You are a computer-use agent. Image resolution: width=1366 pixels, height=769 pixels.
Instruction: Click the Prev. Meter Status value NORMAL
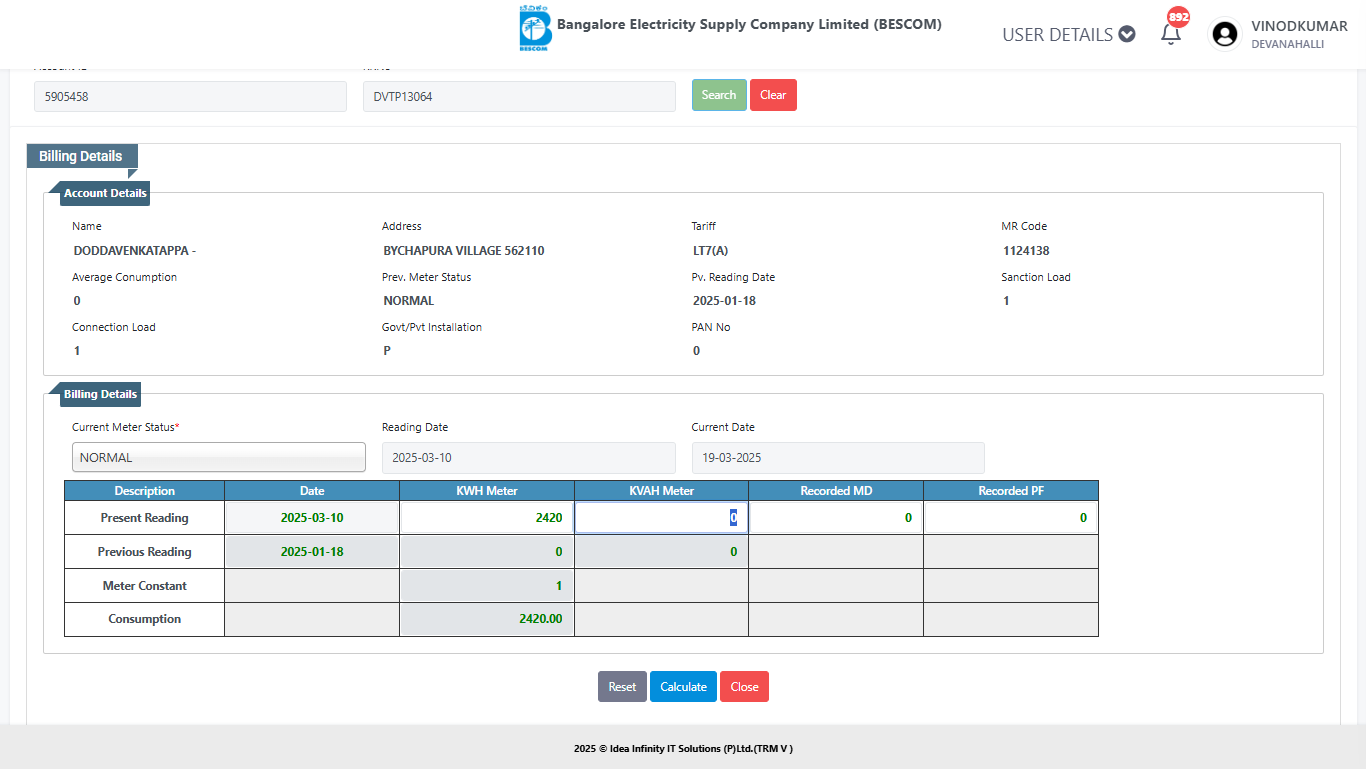click(409, 301)
